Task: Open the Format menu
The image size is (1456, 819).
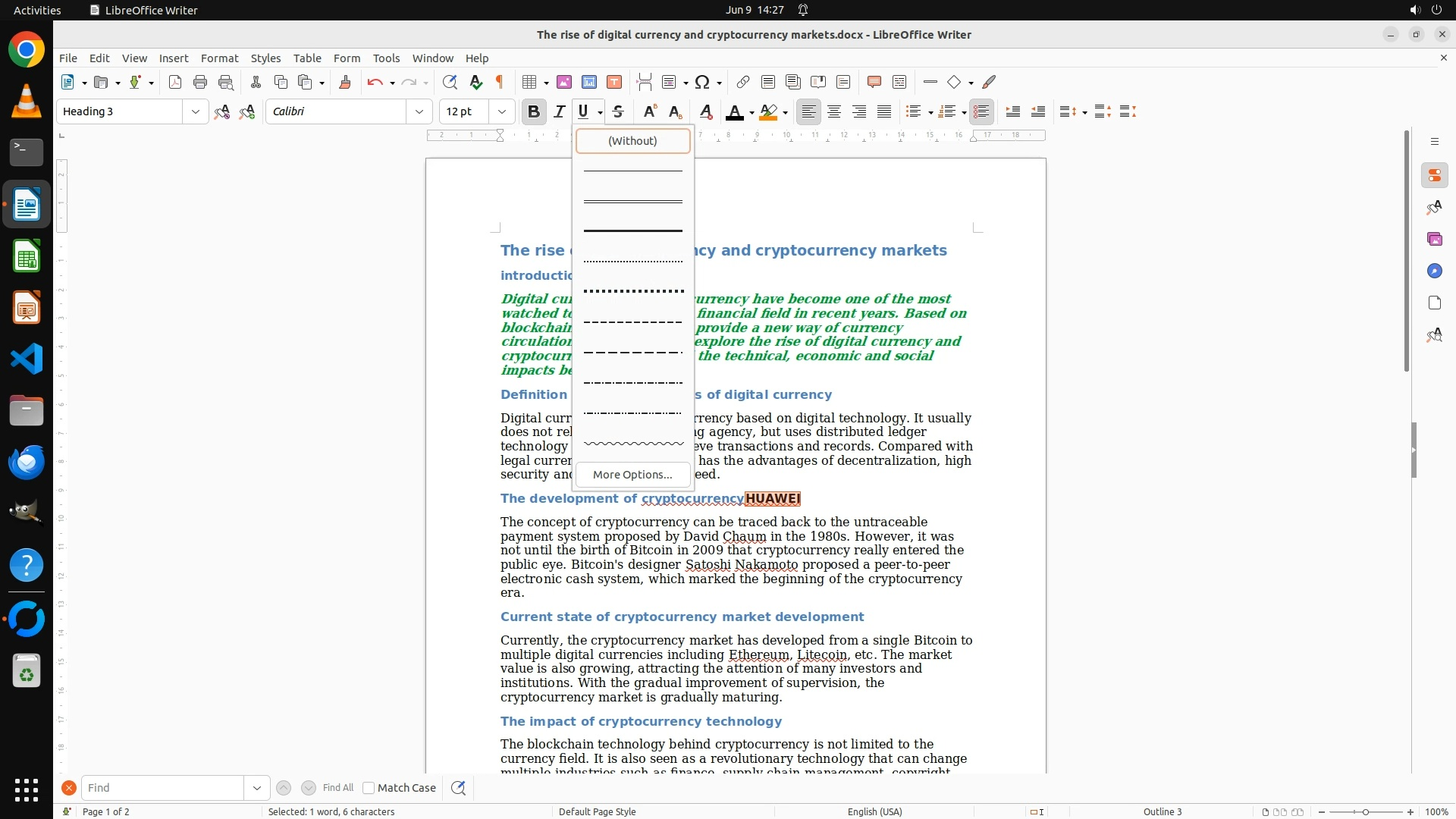Action: coord(219,58)
